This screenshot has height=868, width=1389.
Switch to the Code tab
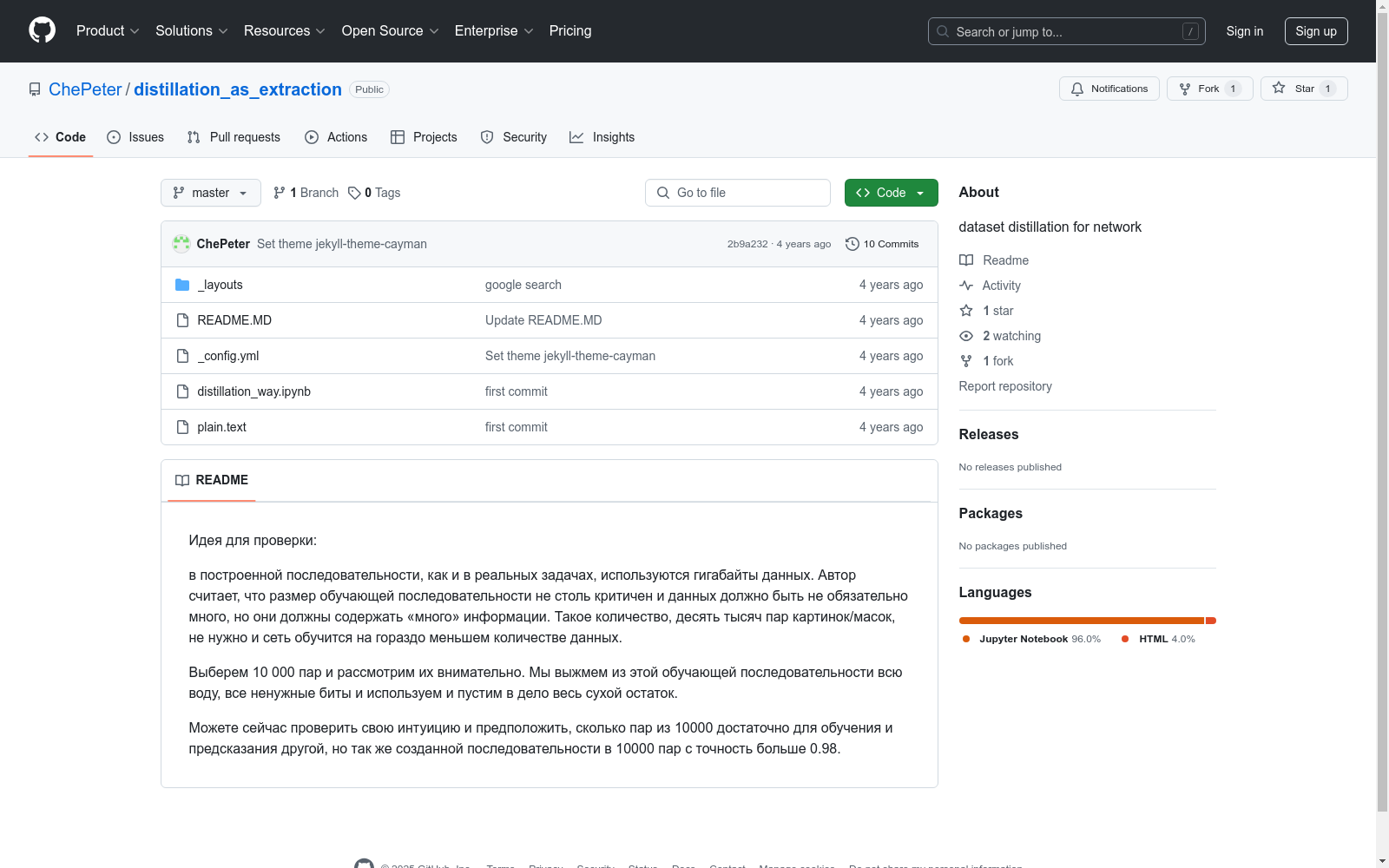tap(60, 137)
